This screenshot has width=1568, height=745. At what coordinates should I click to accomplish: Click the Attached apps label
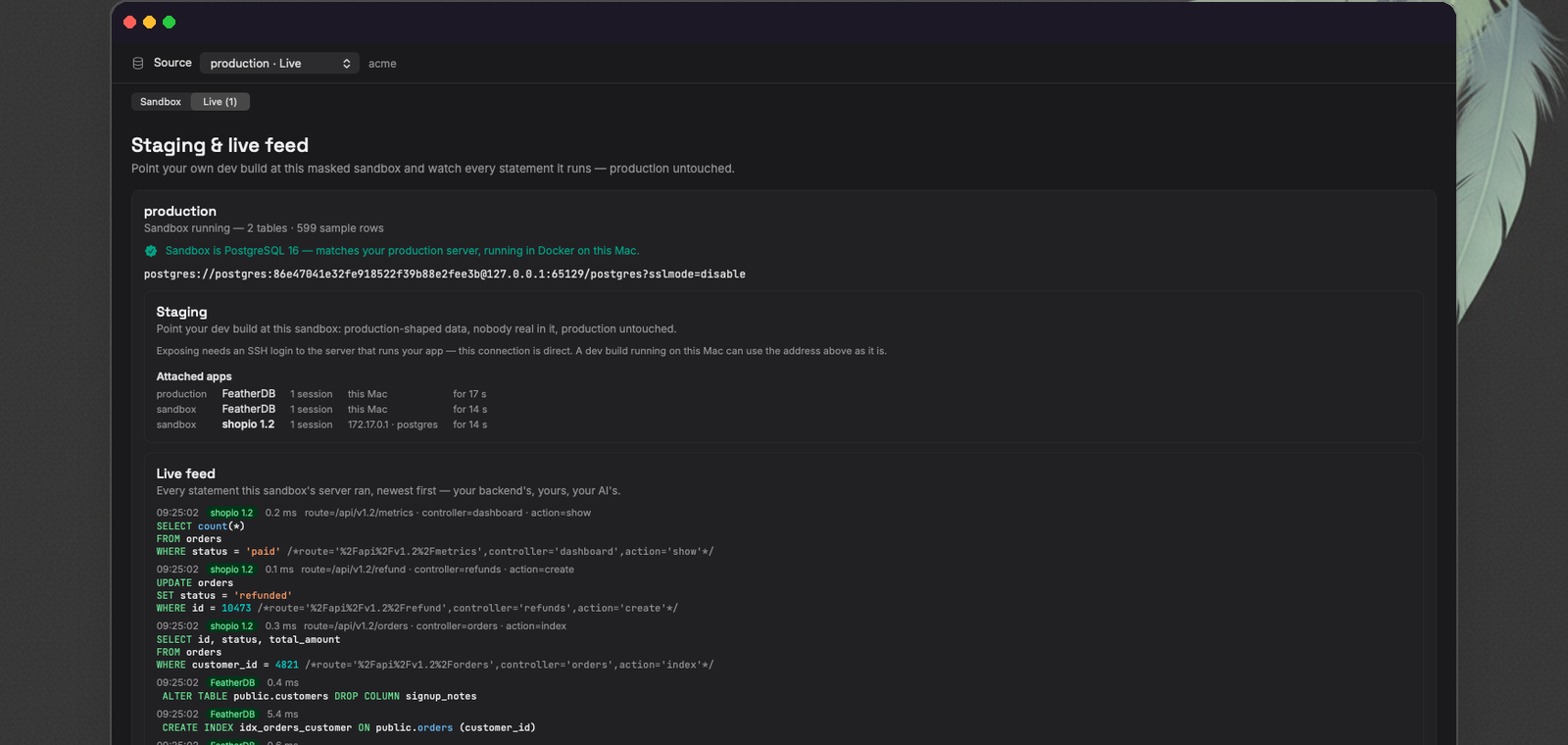pos(194,376)
